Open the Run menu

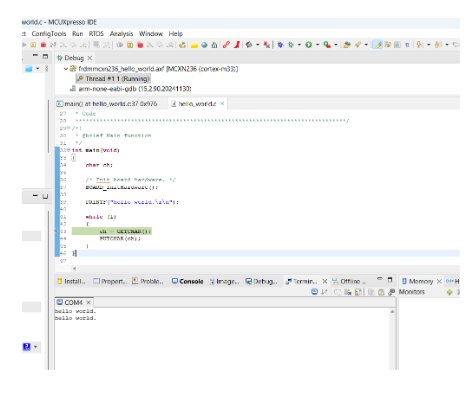tap(77, 34)
